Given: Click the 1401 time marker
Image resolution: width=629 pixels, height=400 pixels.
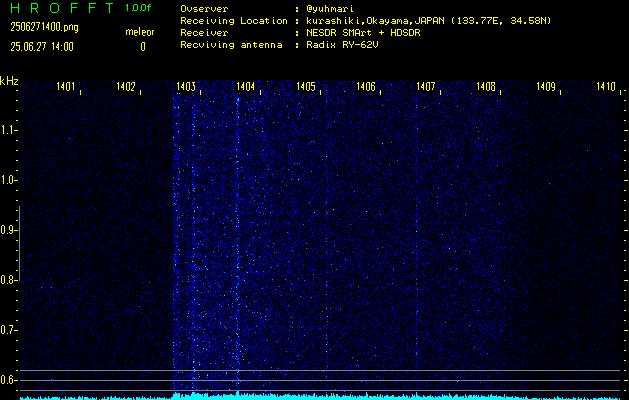Looking at the screenshot, I should click(66, 86).
